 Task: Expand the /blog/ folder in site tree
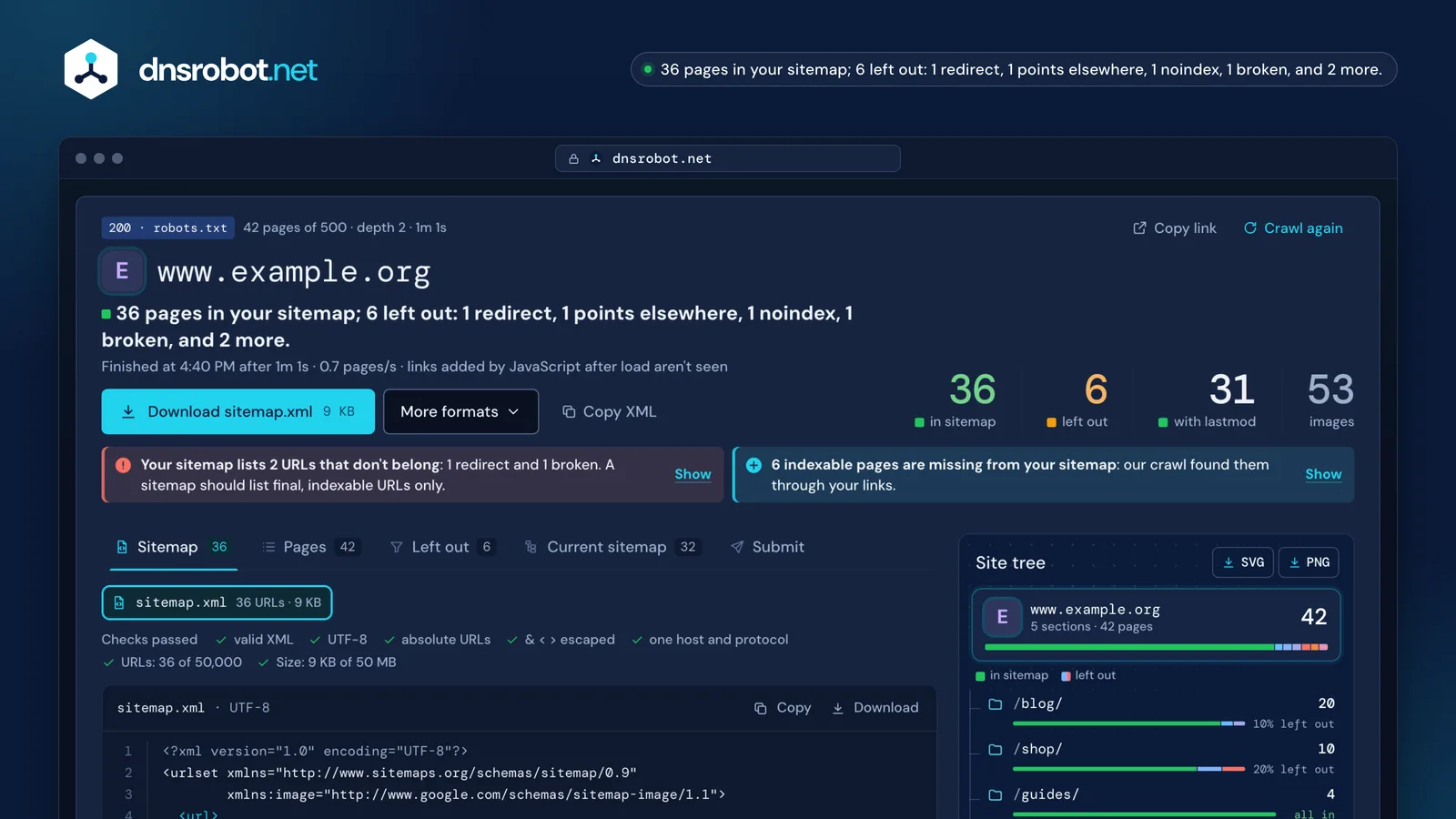pos(996,703)
